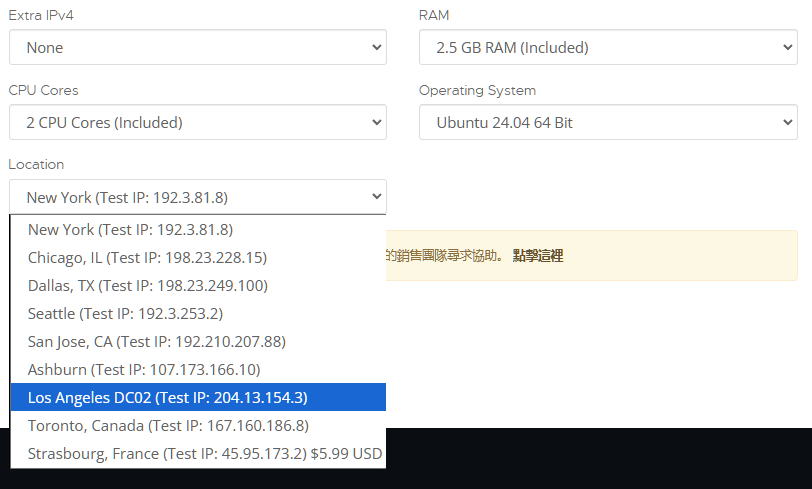Click the bold link in yellow notice
Image resolution: width=812 pixels, height=489 pixels.
[538, 256]
